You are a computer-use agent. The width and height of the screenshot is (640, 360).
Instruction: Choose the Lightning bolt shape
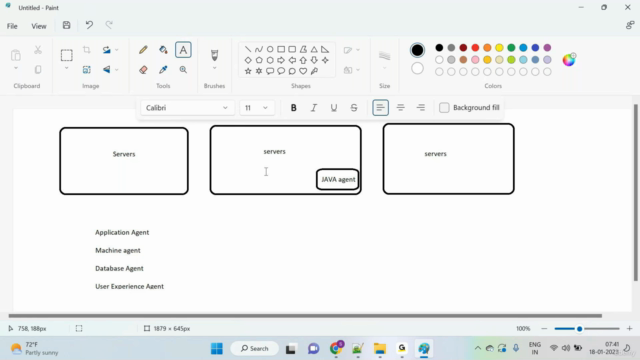pos(314,71)
